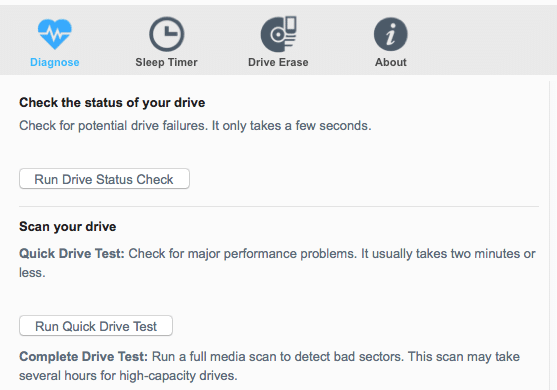Viewport: 557px width, 390px height.
Task: Click the divider above Scan your drive
Action: [x=279, y=206]
